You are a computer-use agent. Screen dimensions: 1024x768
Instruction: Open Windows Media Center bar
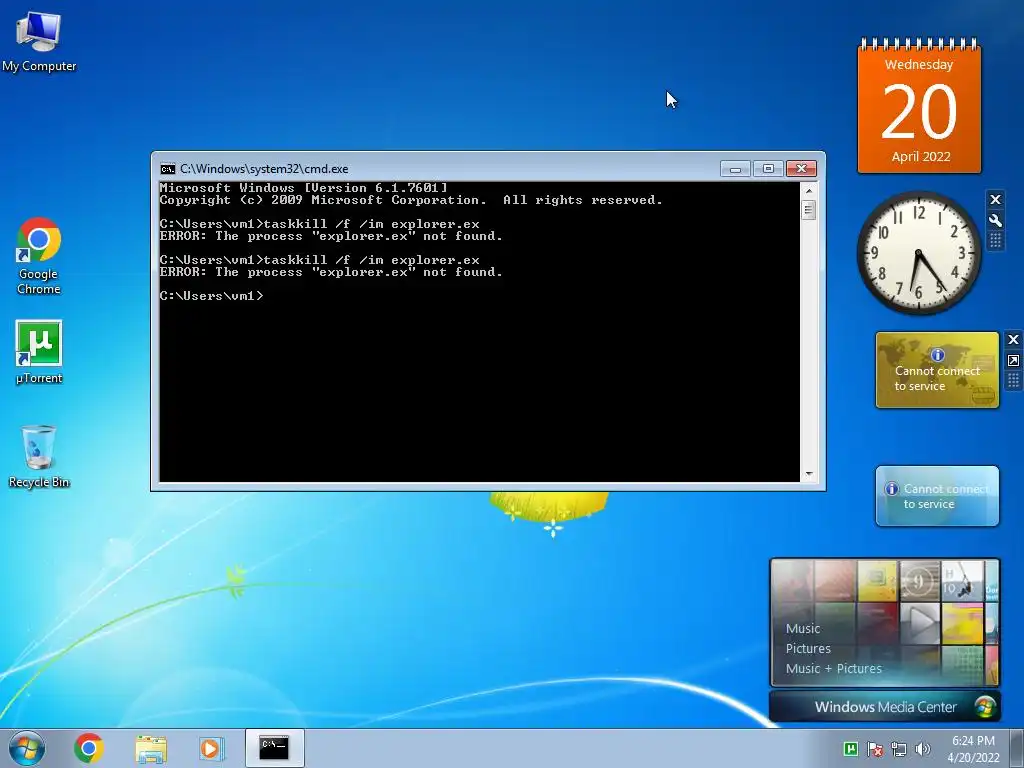coord(884,707)
